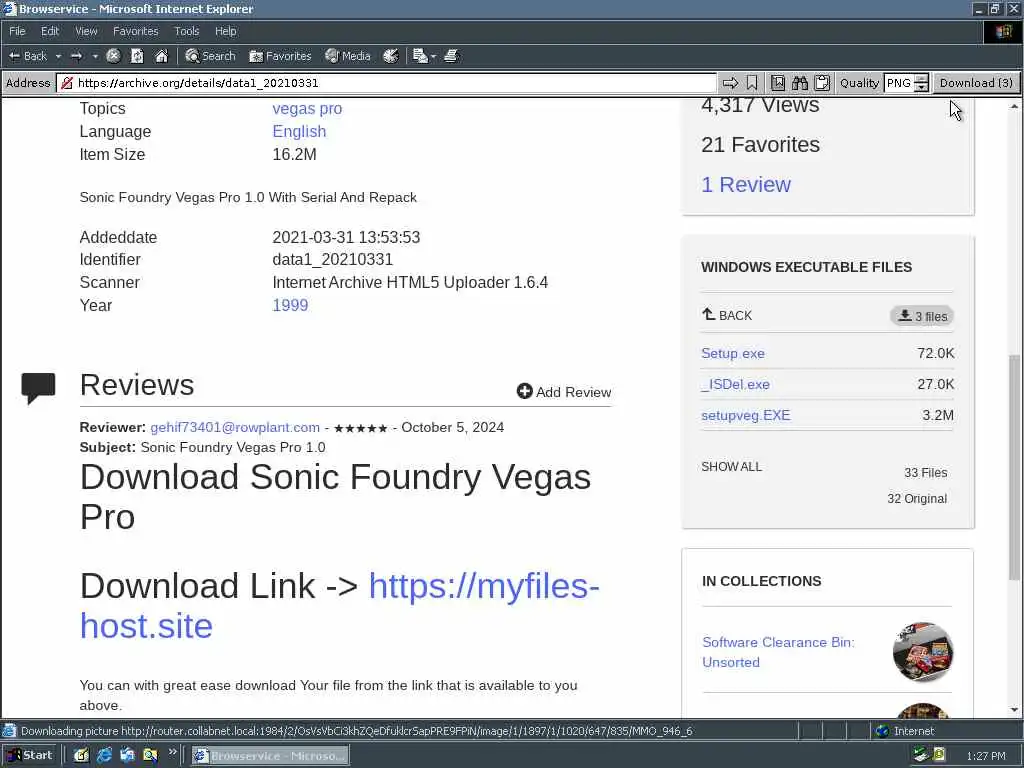This screenshot has width=1024, height=768.
Task: Click the Stop loading icon
Action: pyautogui.click(x=113, y=56)
